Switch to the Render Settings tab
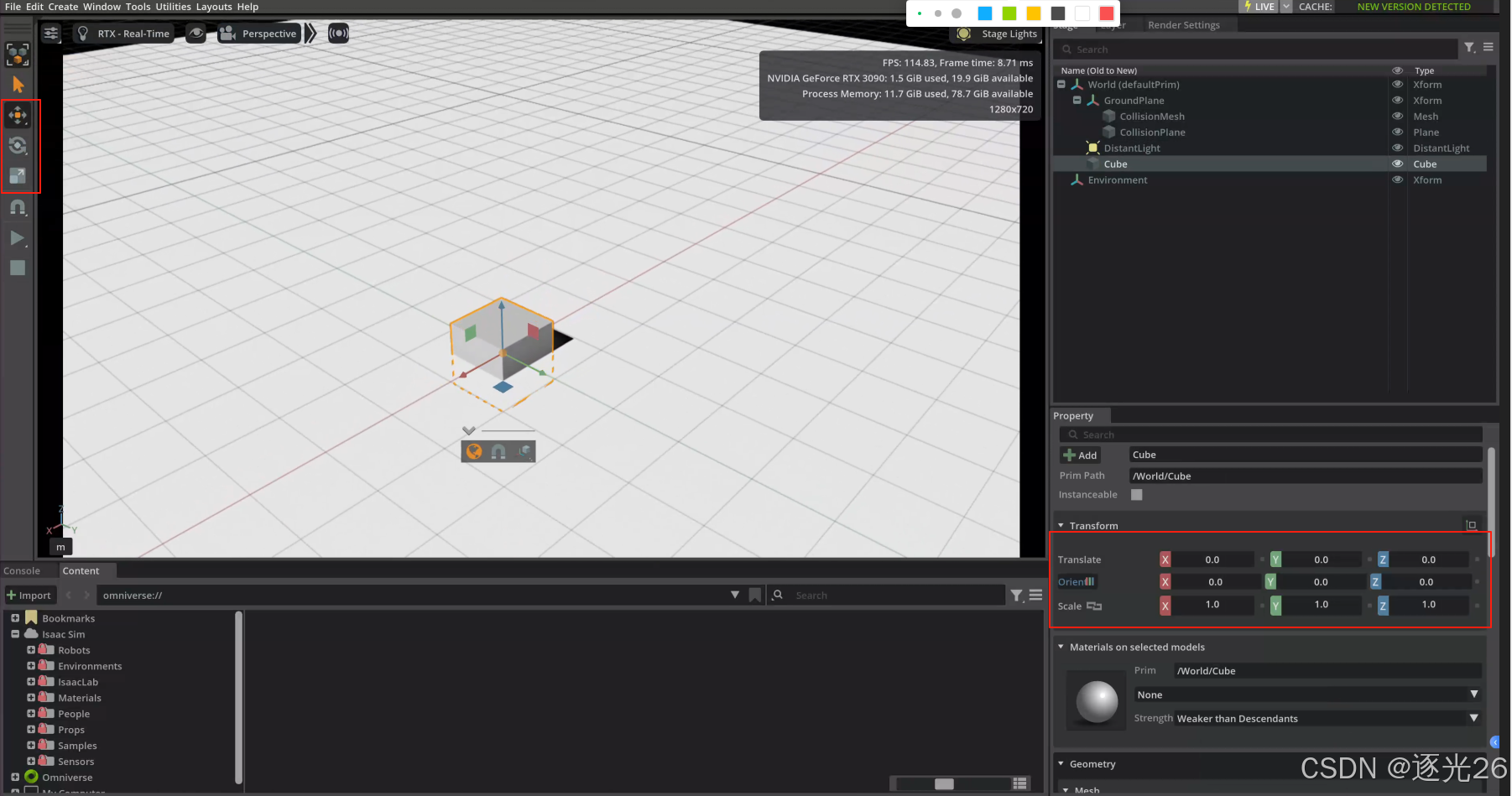1512x796 pixels. tap(1184, 25)
